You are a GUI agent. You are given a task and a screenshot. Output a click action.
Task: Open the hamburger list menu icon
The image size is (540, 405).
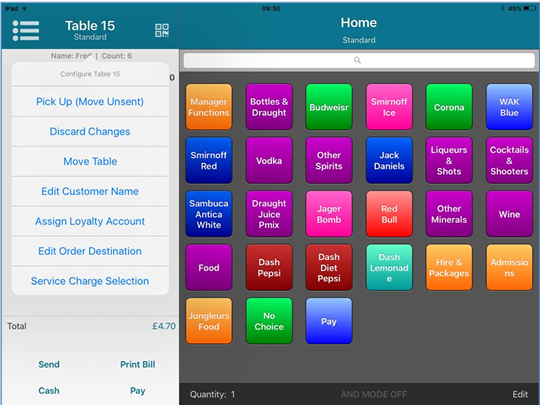pos(25,31)
